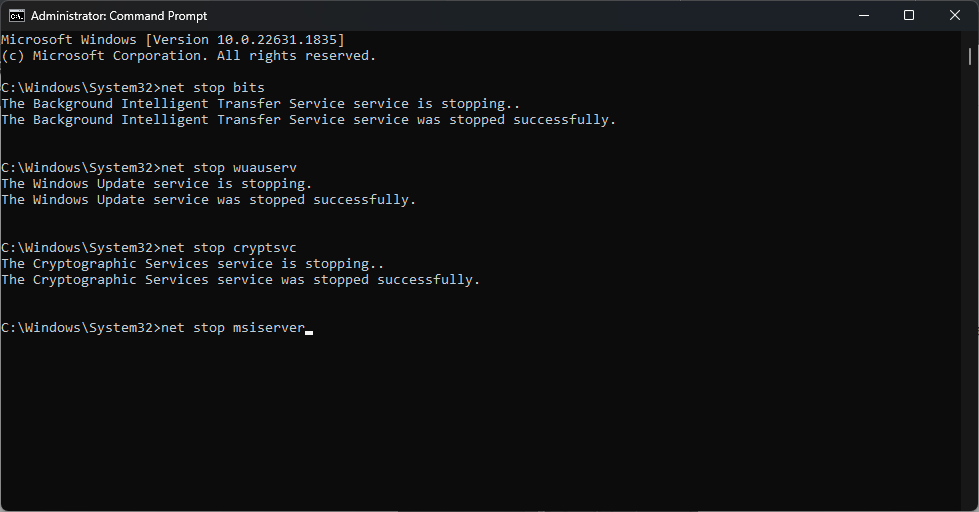Click the Windows Update "stopped successfully" line
The image size is (979, 512).
point(209,200)
